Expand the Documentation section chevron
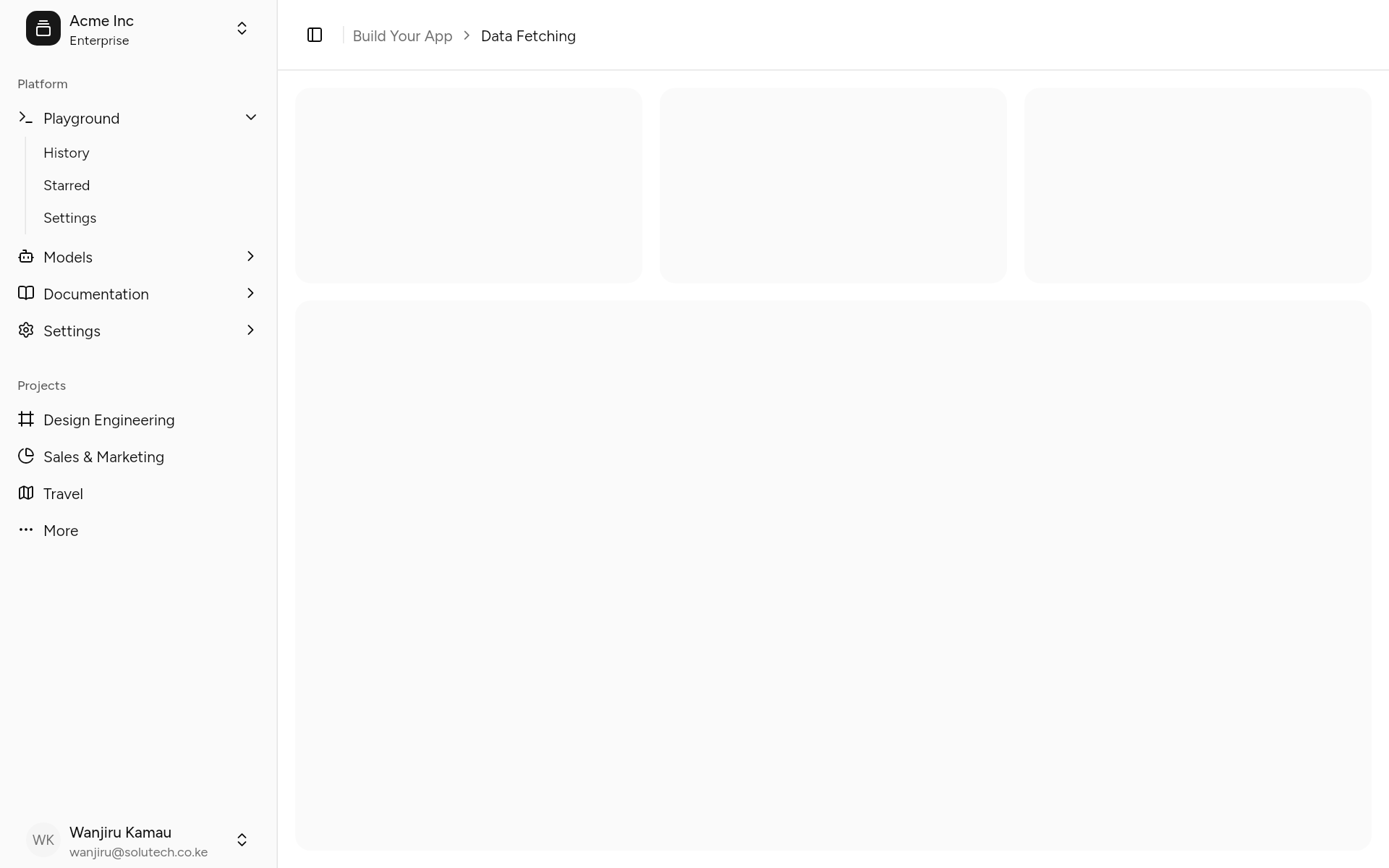 (251, 293)
